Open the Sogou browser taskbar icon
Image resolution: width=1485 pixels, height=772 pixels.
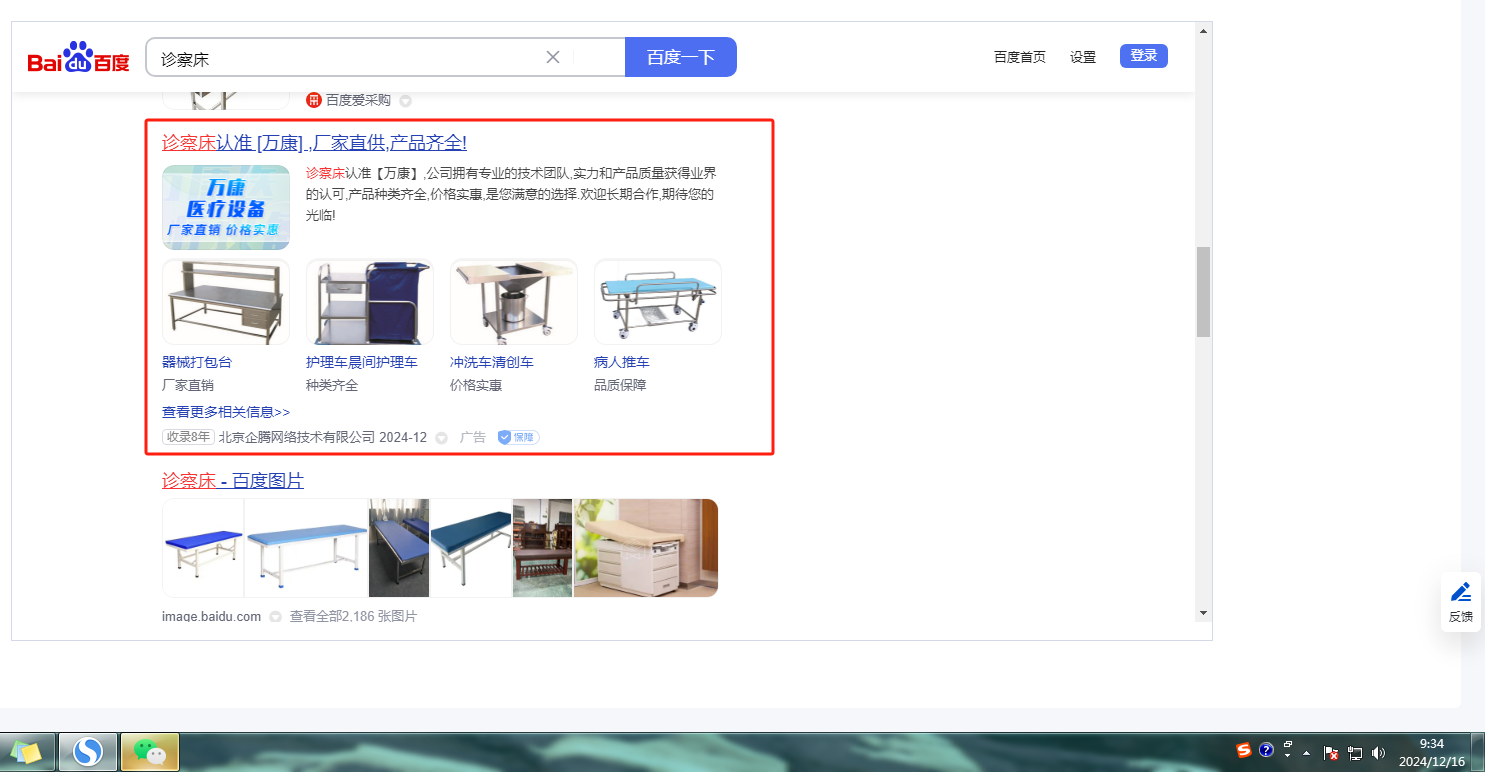[89, 751]
